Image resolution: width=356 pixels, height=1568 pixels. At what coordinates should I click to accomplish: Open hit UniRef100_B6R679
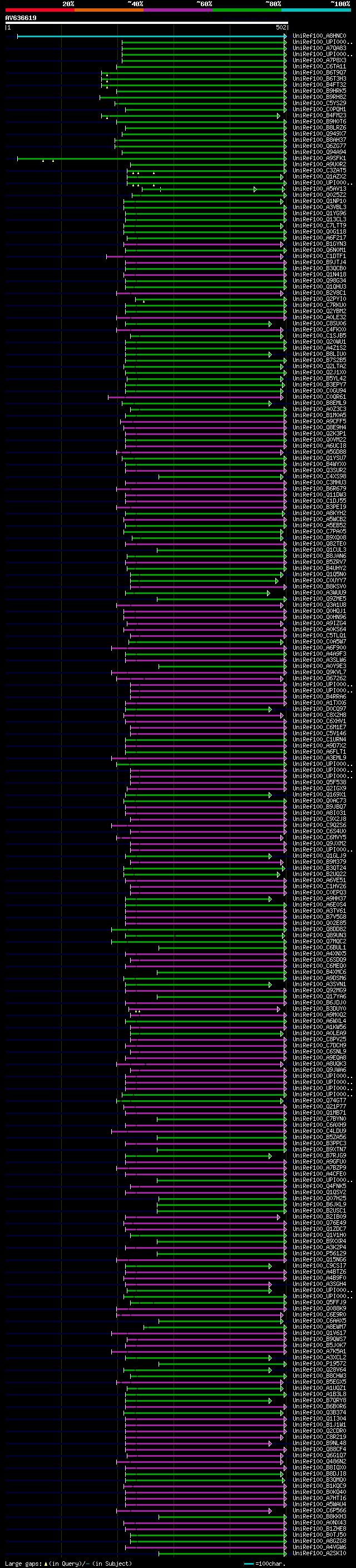pos(319,488)
